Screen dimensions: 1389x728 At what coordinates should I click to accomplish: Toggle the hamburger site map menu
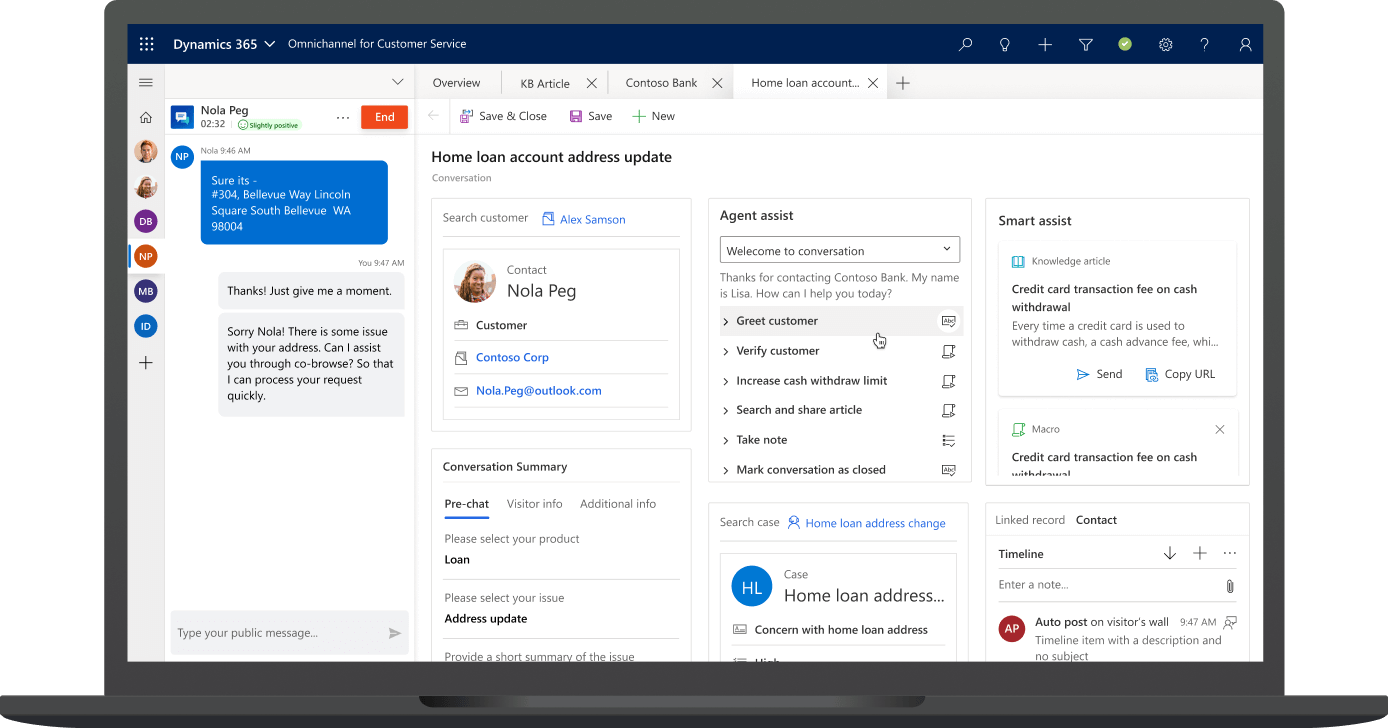[x=146, y=82]
